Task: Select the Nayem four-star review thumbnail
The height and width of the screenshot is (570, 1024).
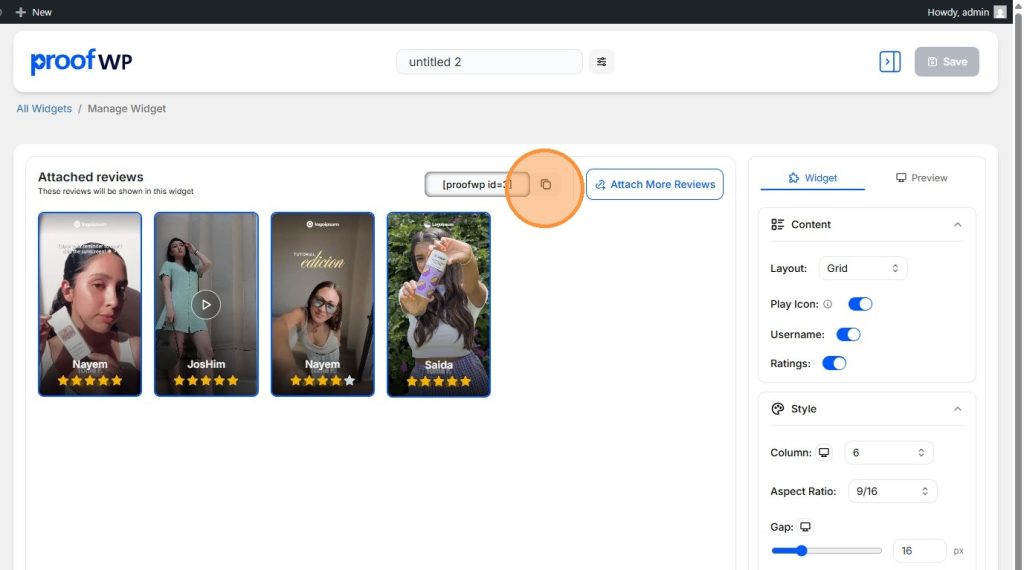Action: (x=323, y=304)
